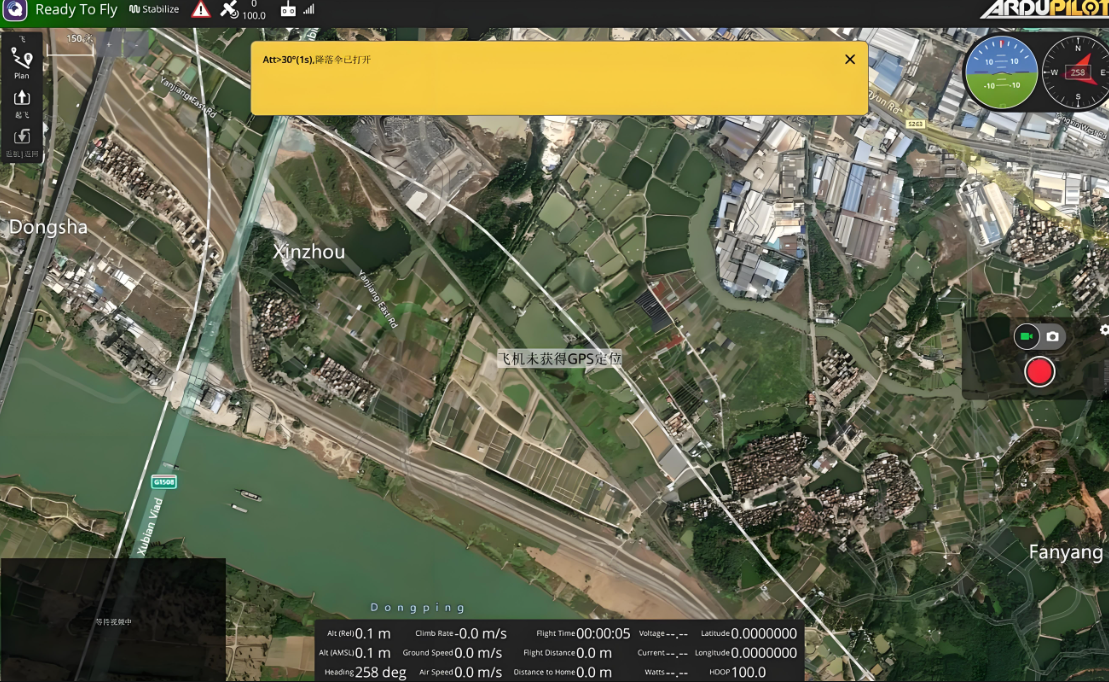Open the Stabilize flight mode dropdown
Screen dimensions: 1109x682
154,10
